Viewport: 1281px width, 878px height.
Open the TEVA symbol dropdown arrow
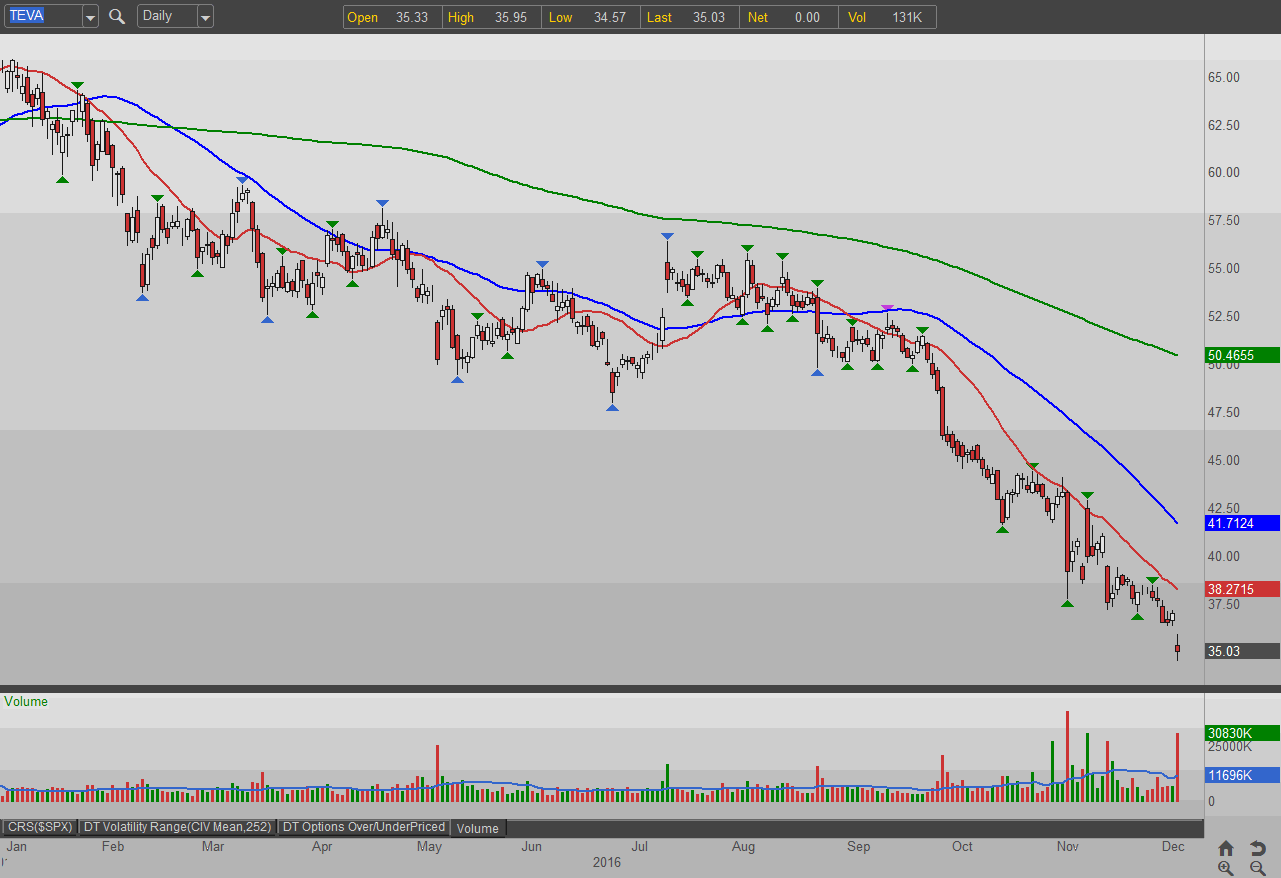[89, 17]
